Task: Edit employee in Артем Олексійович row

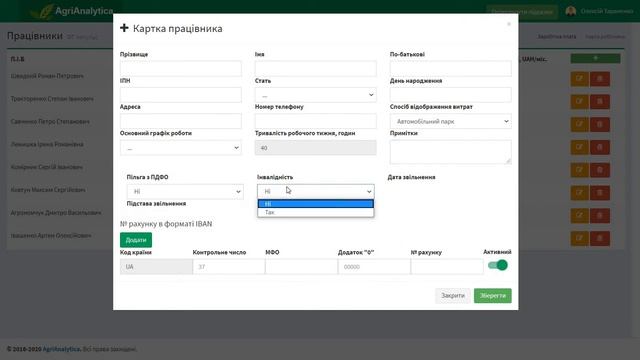Action: click(x=579, y=238)
